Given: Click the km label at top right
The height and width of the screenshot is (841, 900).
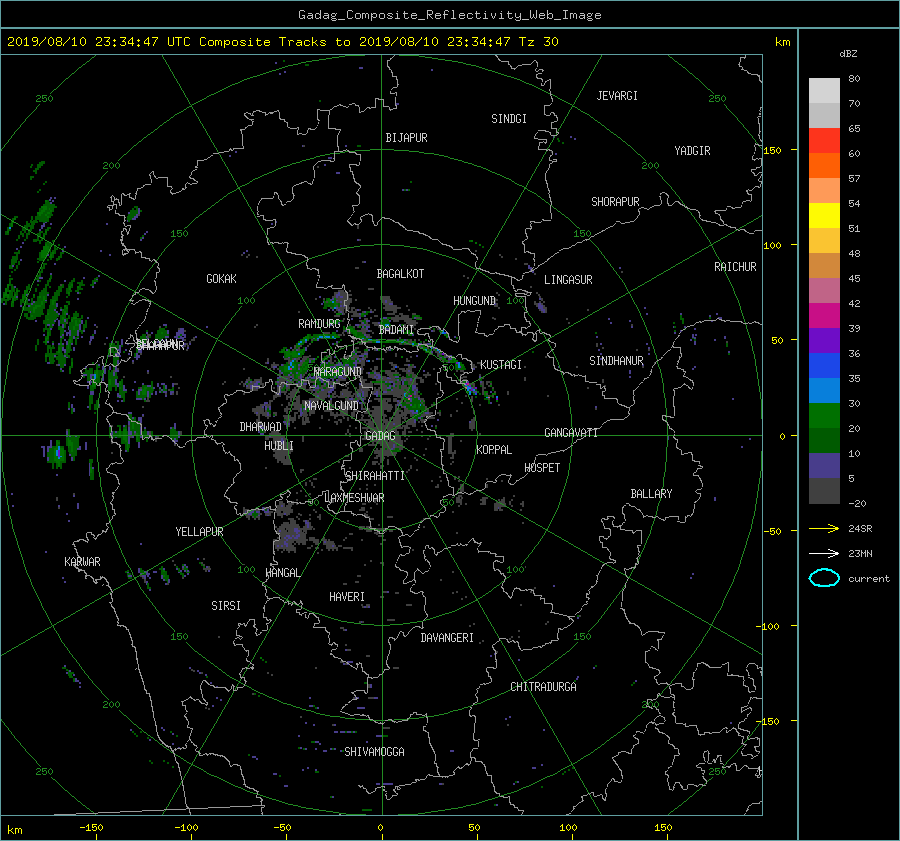Looking at the screenshot, I should pyautogui.click(x=782, y=42).
